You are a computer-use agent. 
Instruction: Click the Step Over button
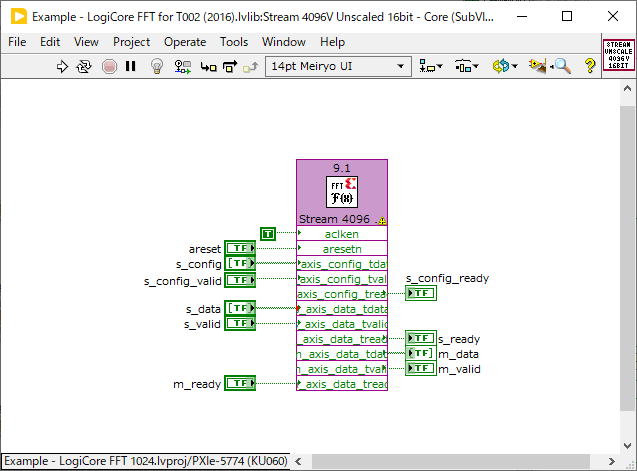[x=230, y=66]
